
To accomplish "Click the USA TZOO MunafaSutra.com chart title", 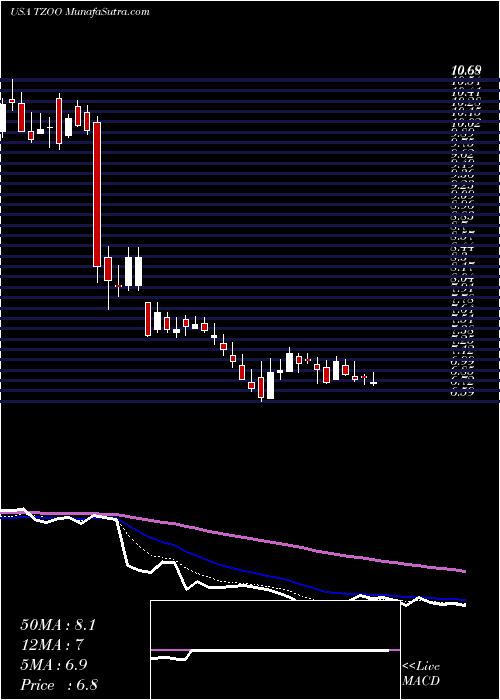I will [x=79, y=12].
